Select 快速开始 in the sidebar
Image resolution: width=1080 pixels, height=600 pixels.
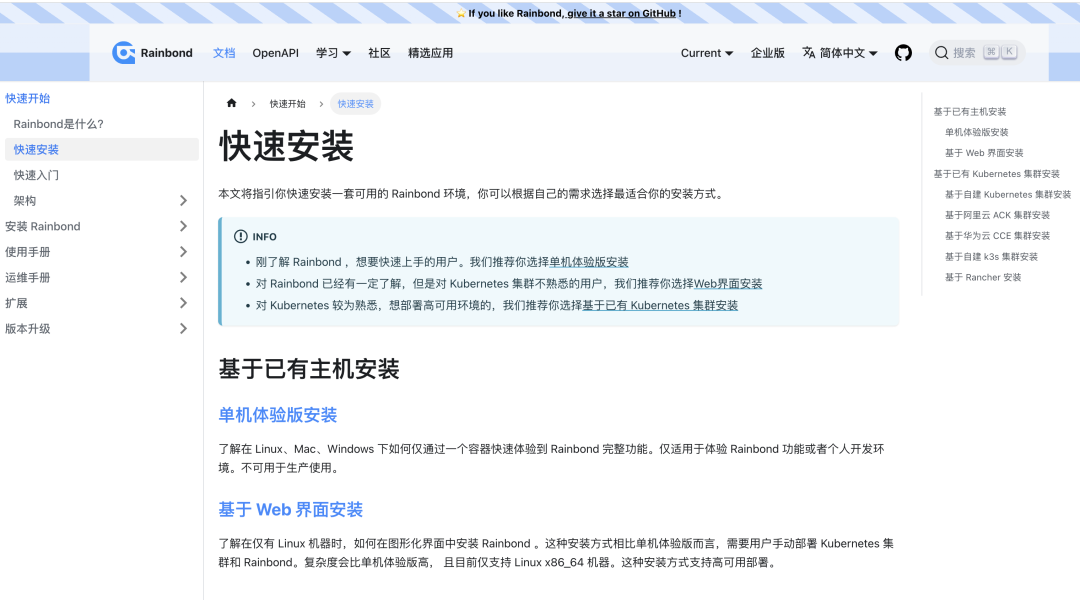pyautogui.click(x=28, y=99)
